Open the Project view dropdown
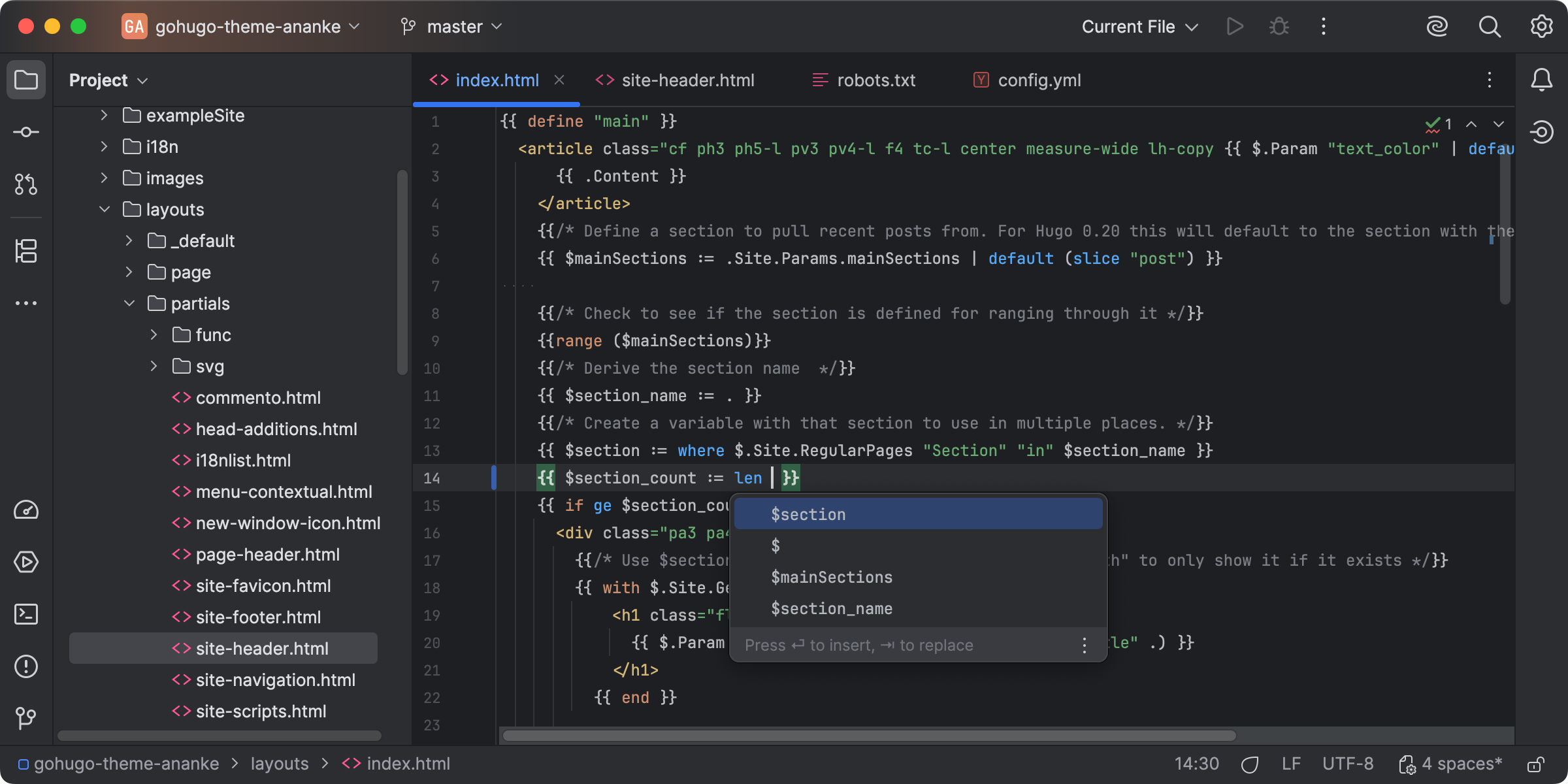This screenshot has height=784, width=1568. [x=108, y=80]
